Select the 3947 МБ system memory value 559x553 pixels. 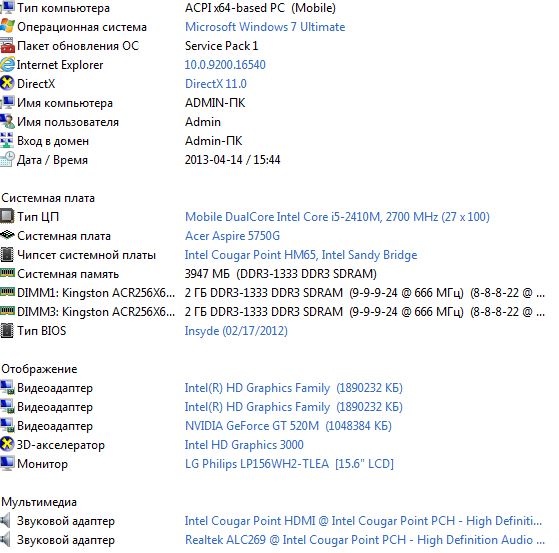point(281,274)
